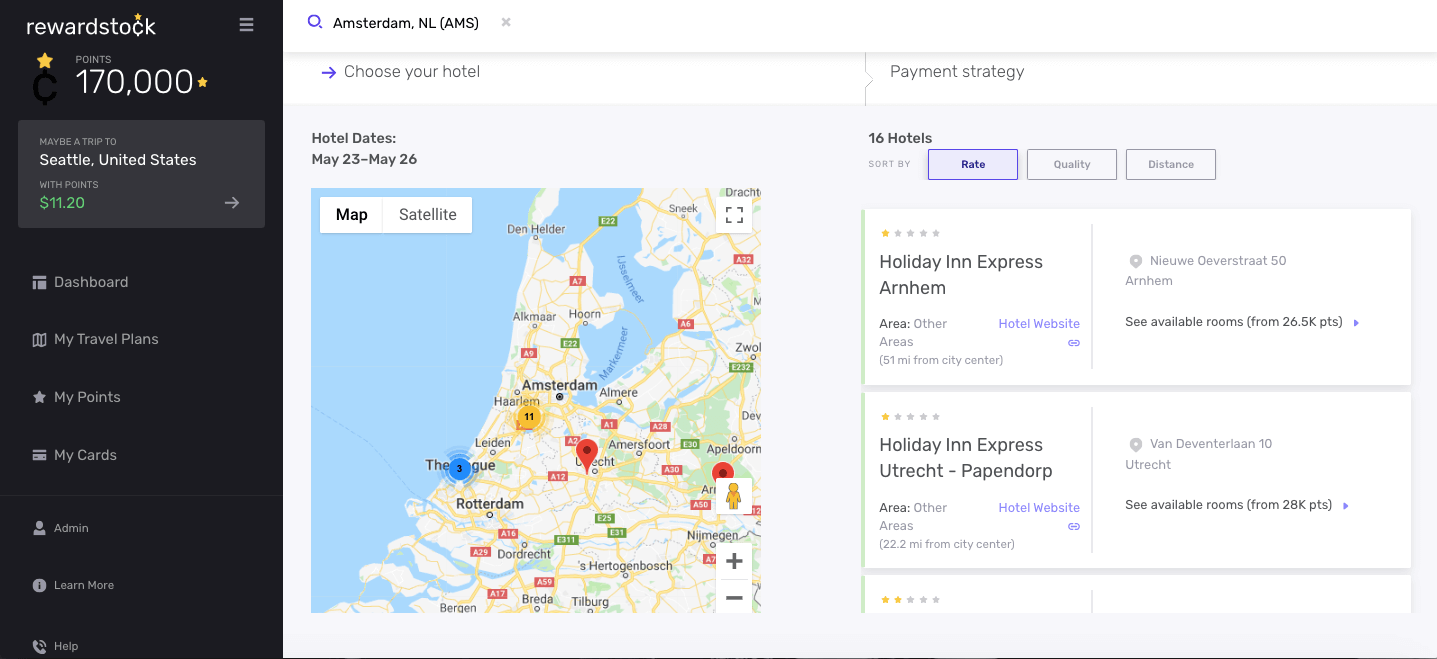Screen dimensions: 1437x659
Task: Click Holiday Inn Express Utrecht - Papendorp title
Action: tap(966, 458)
